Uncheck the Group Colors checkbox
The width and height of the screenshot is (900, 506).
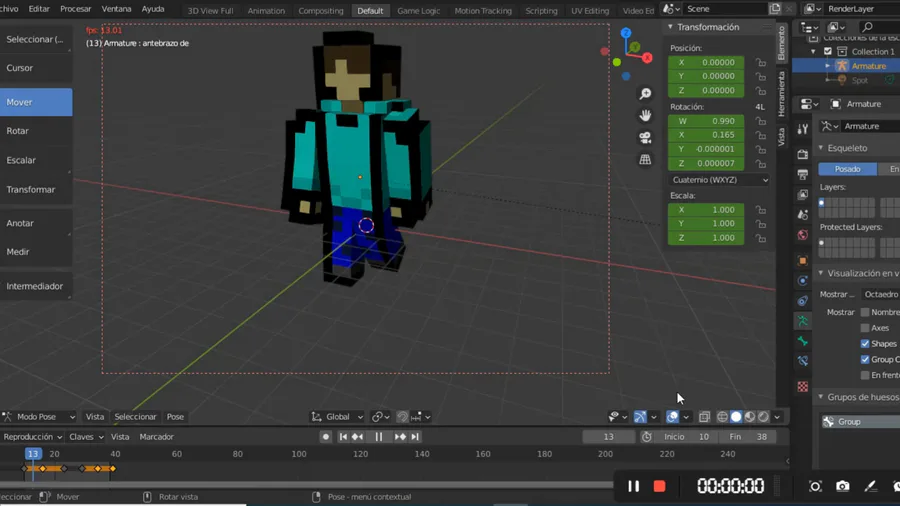[x=865, y=360]
